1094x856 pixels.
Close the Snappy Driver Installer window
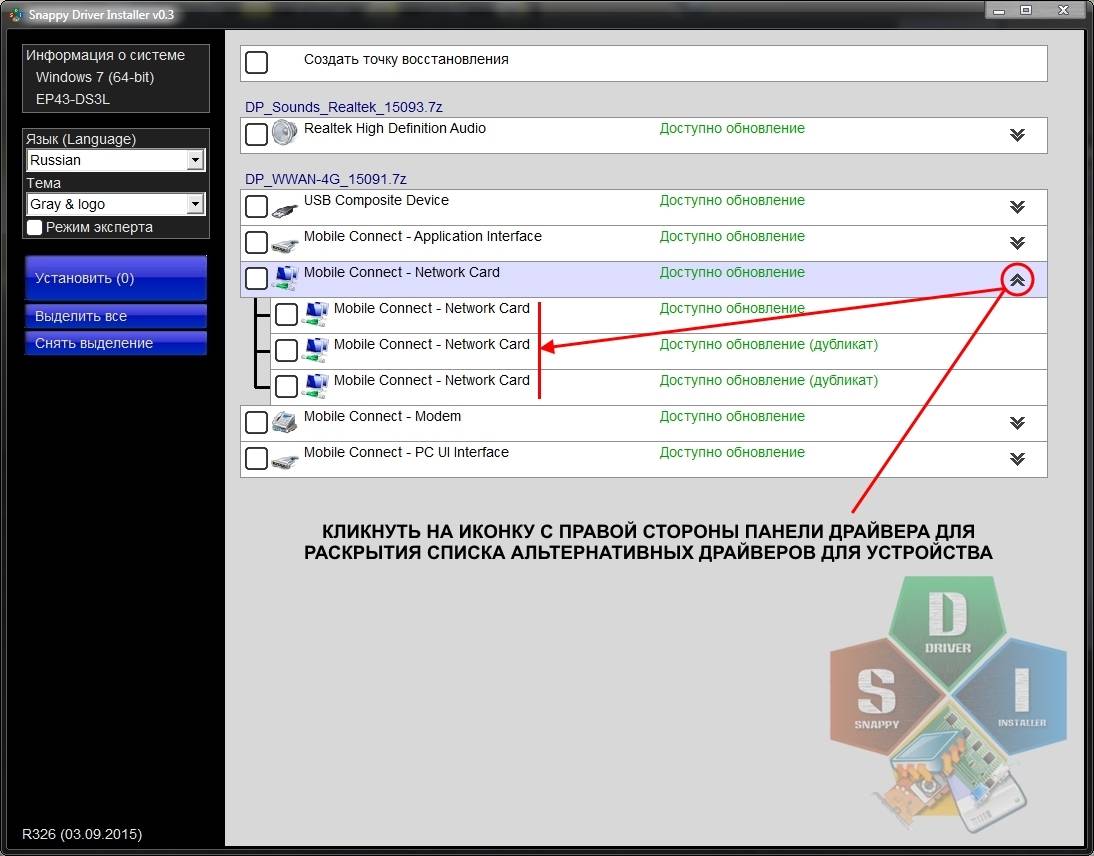pyautogui.click(x=1063, y=10)
